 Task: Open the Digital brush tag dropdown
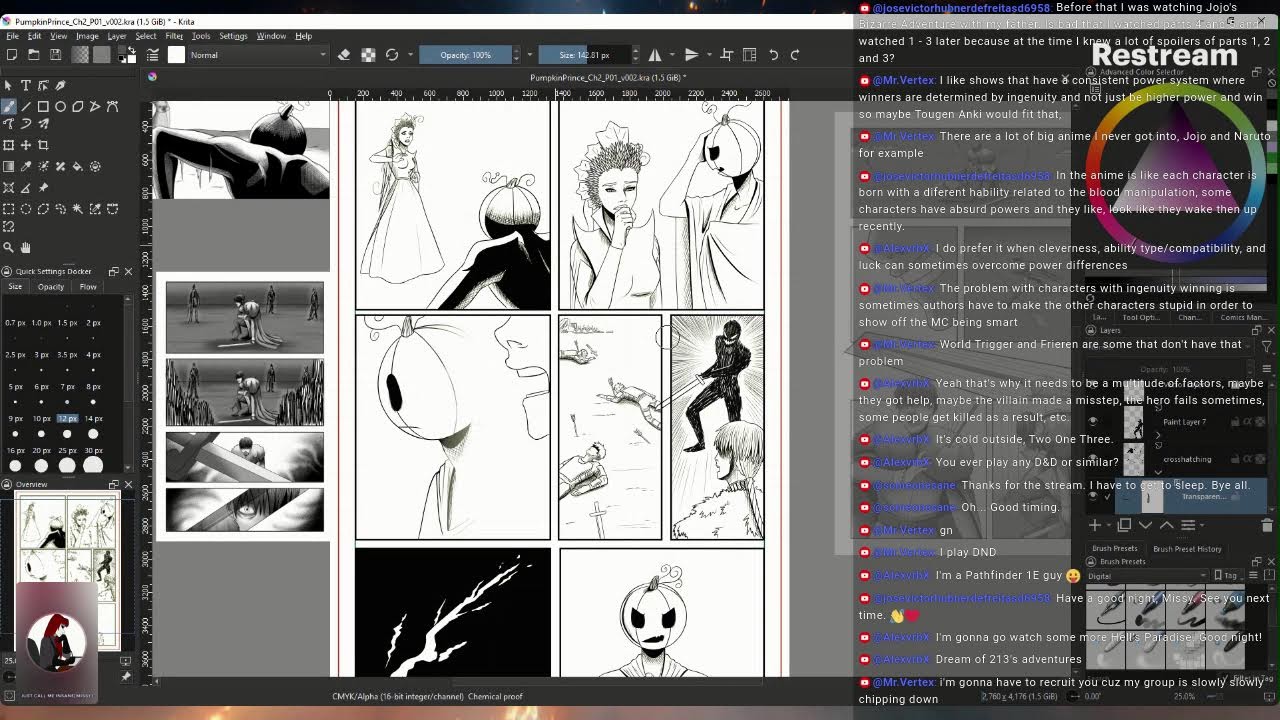1146,576
